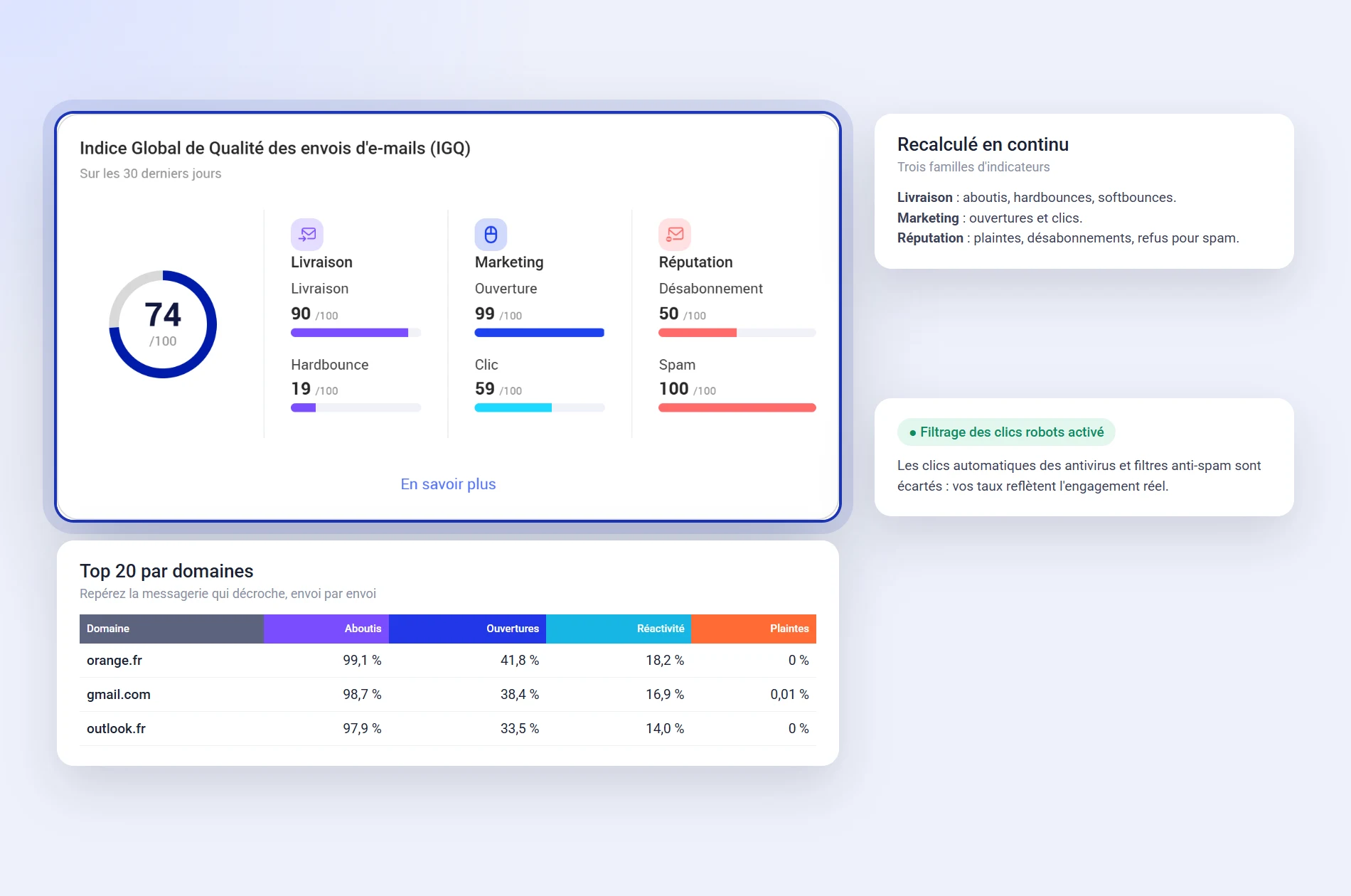Click the Domaine column header
The height and width of the screenshot is (896, 1351).
(171, 629)
